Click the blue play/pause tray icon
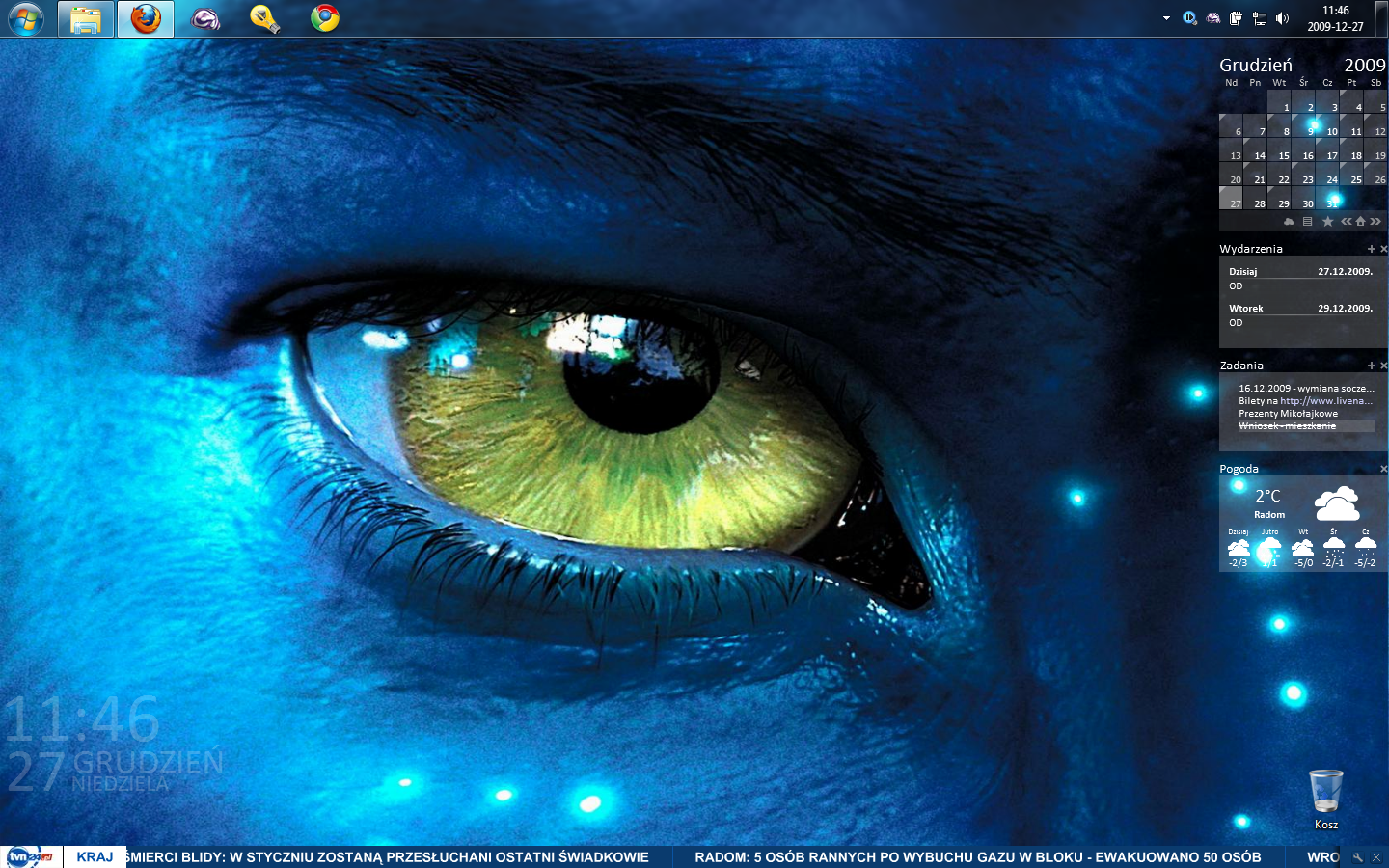The height and width of the screenshot is (868, 1389). click(1189, 18)
